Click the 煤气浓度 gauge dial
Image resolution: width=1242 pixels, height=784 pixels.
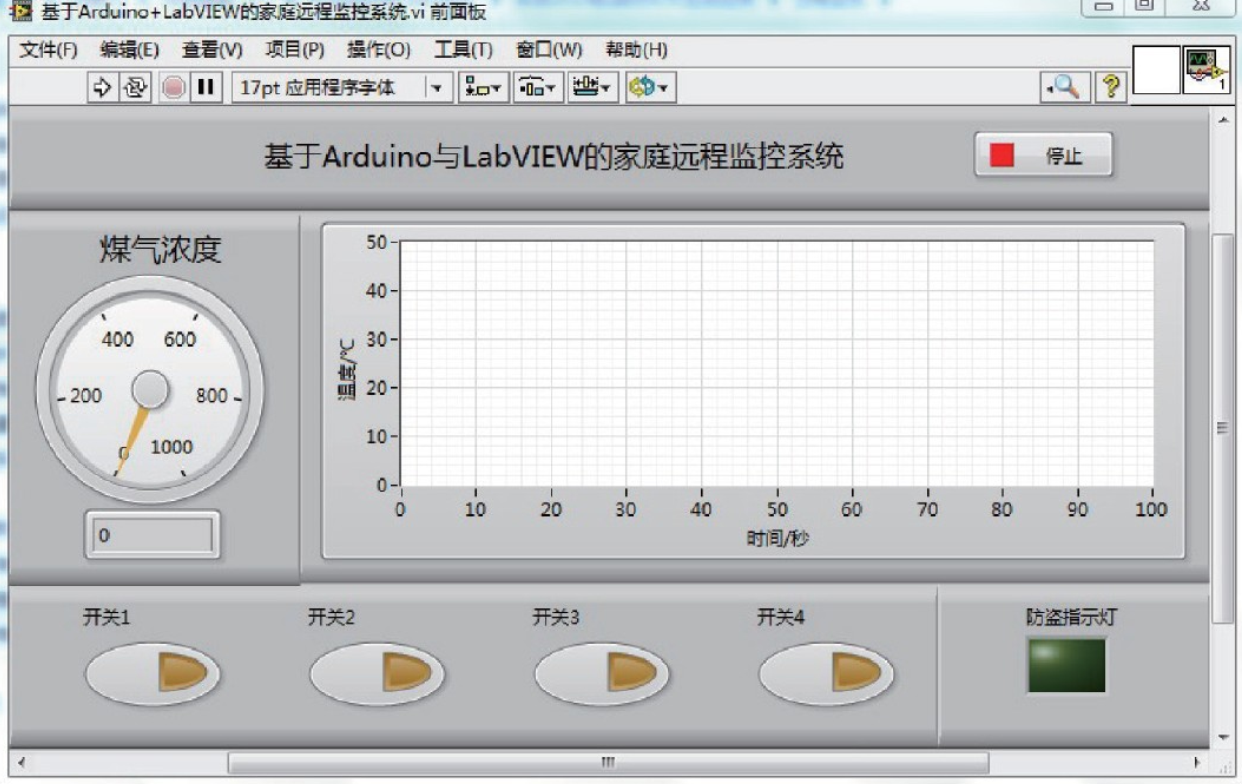click(x=150, y=390)
